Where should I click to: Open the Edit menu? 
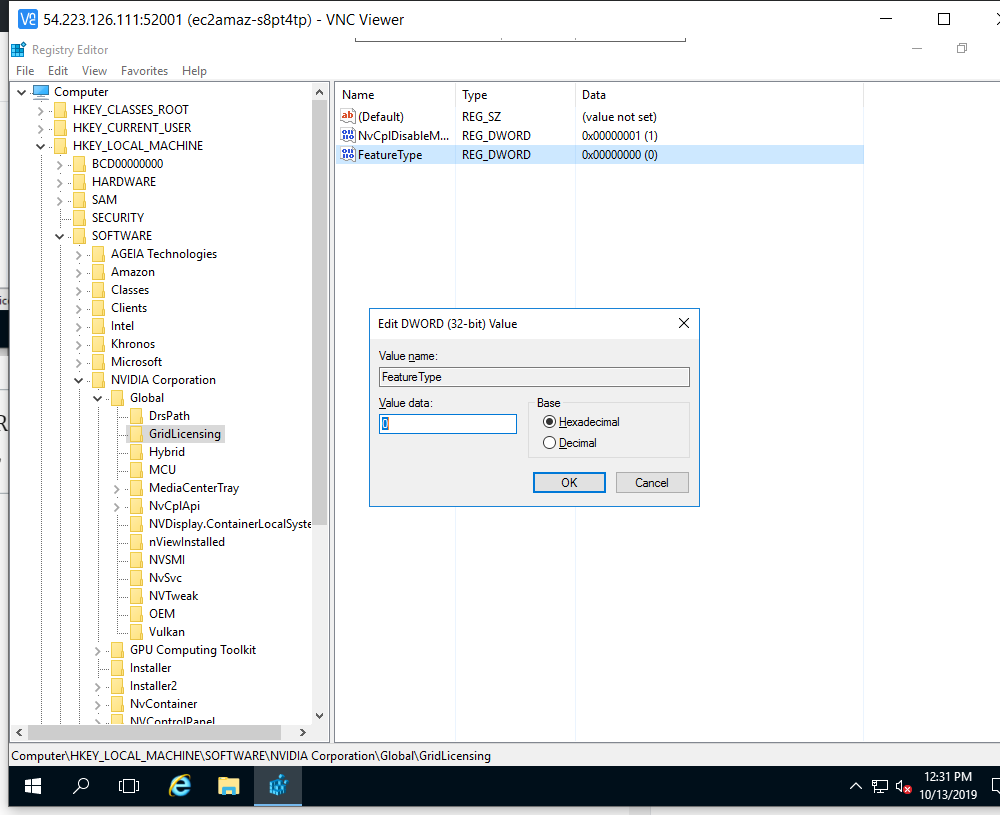click(58, 71)
